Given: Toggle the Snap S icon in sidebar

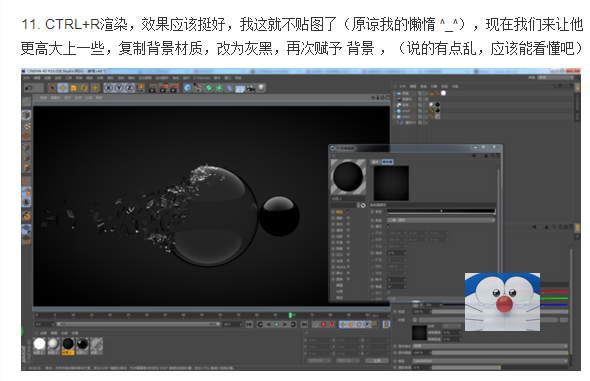Looking at the screenshot, I should 26,202.
